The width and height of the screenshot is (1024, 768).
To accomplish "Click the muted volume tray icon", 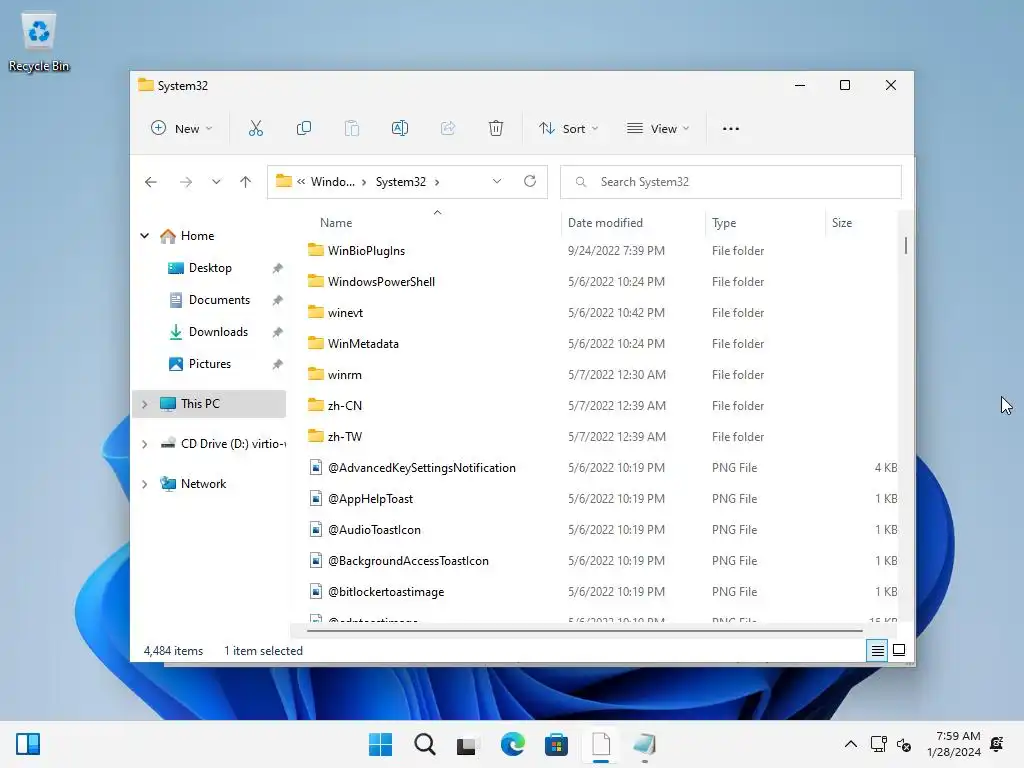I will click(x=904, y=744).
